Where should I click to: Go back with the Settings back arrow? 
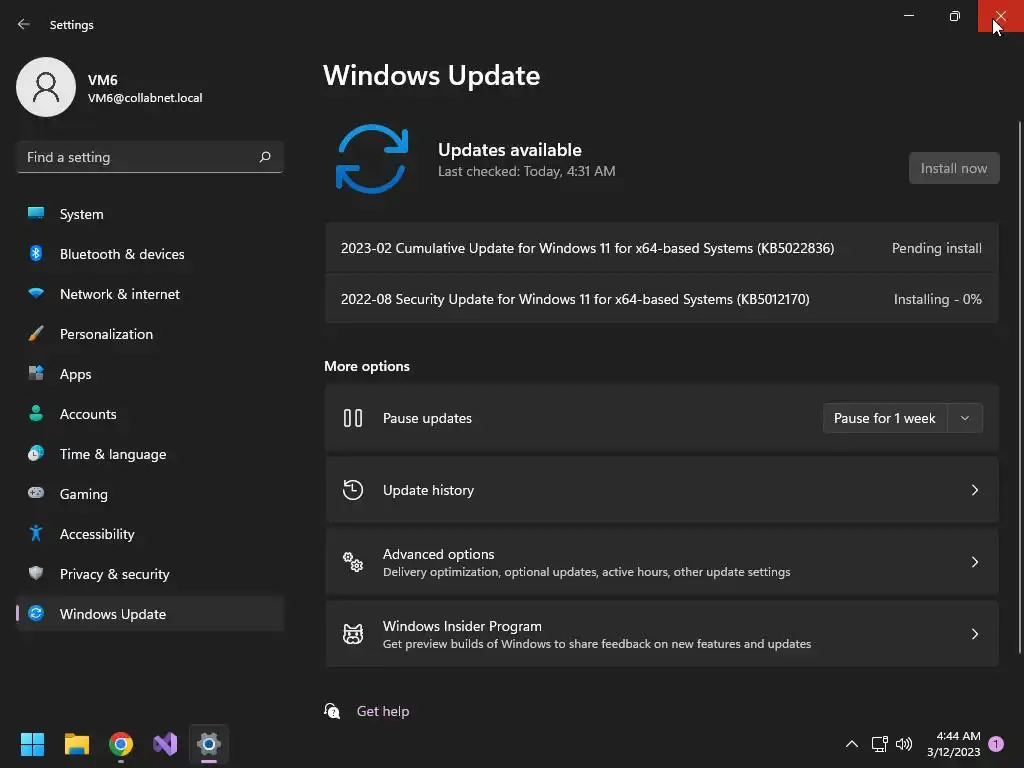(24, 24)
